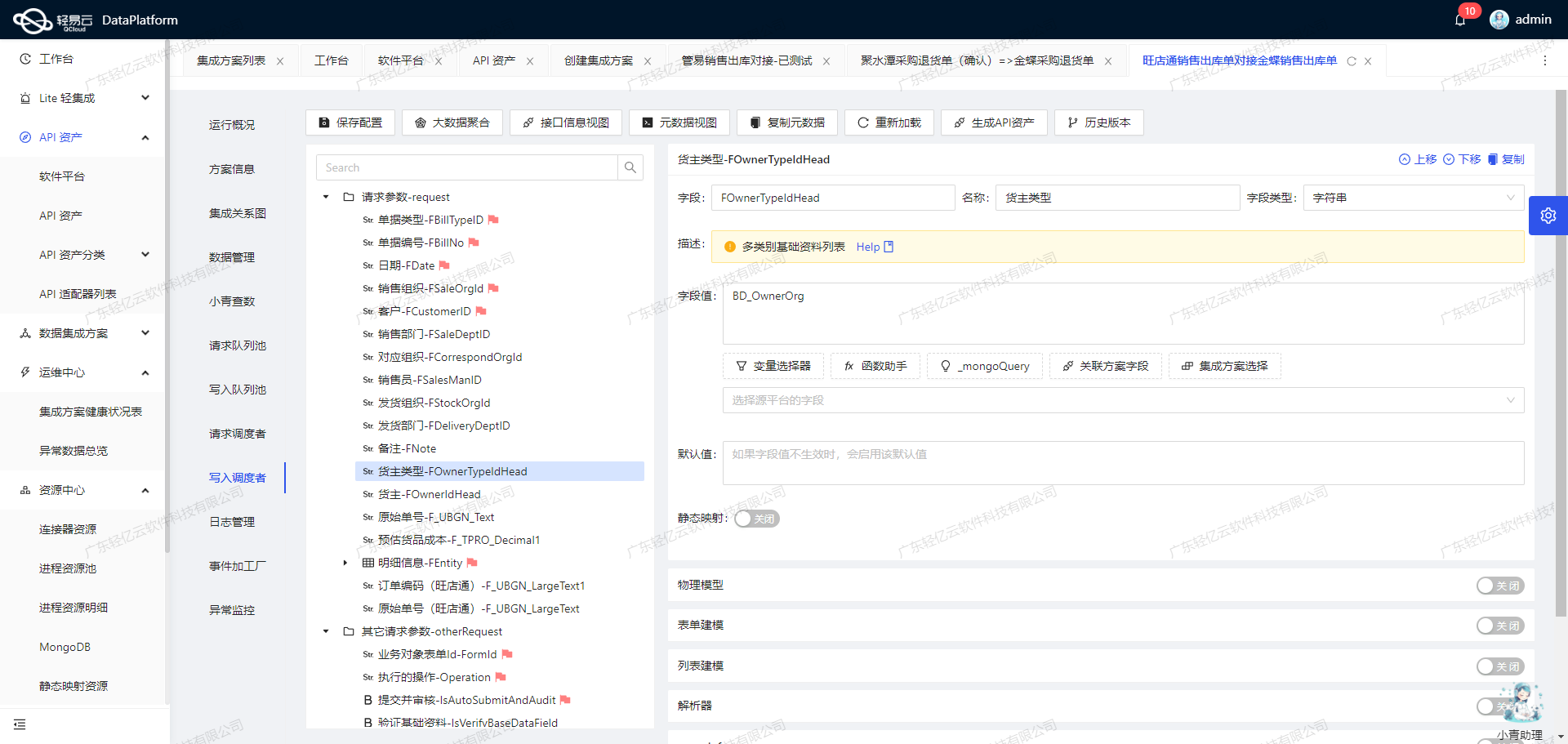Enable the 表单建模 toggle

click(x=1499, y=626)
